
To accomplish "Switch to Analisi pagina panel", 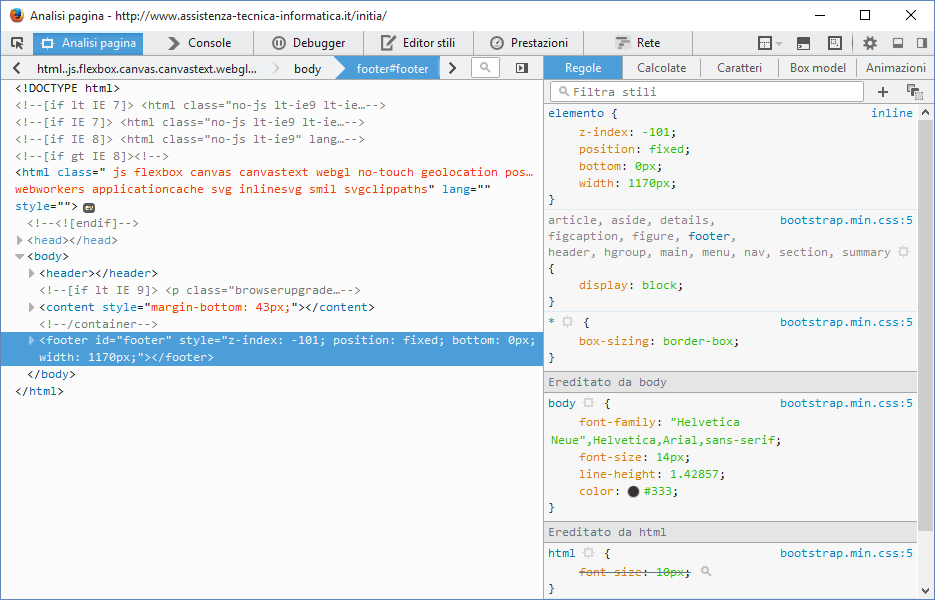I will tap(88, 43).
